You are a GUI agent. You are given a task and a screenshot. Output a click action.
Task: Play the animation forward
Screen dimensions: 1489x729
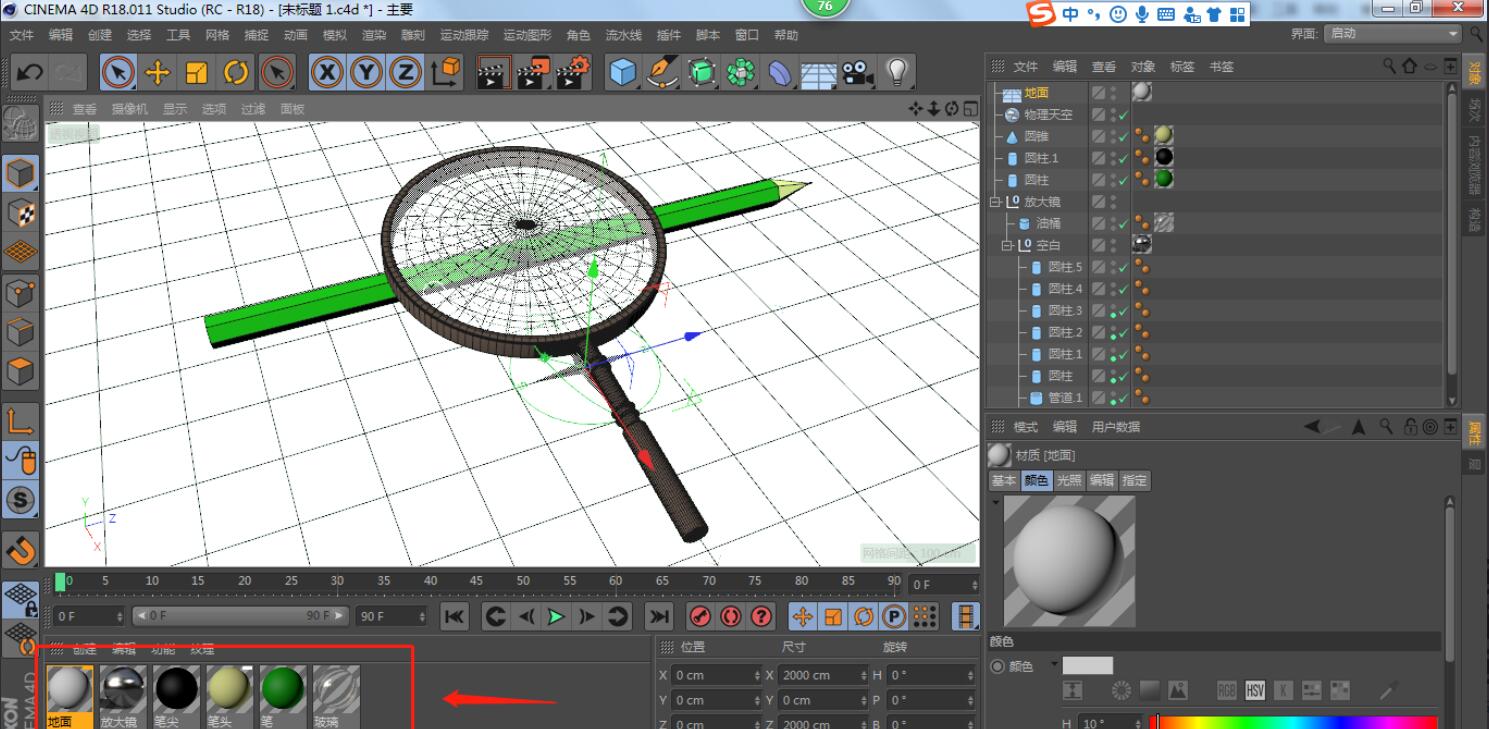[x=557, y=617]
